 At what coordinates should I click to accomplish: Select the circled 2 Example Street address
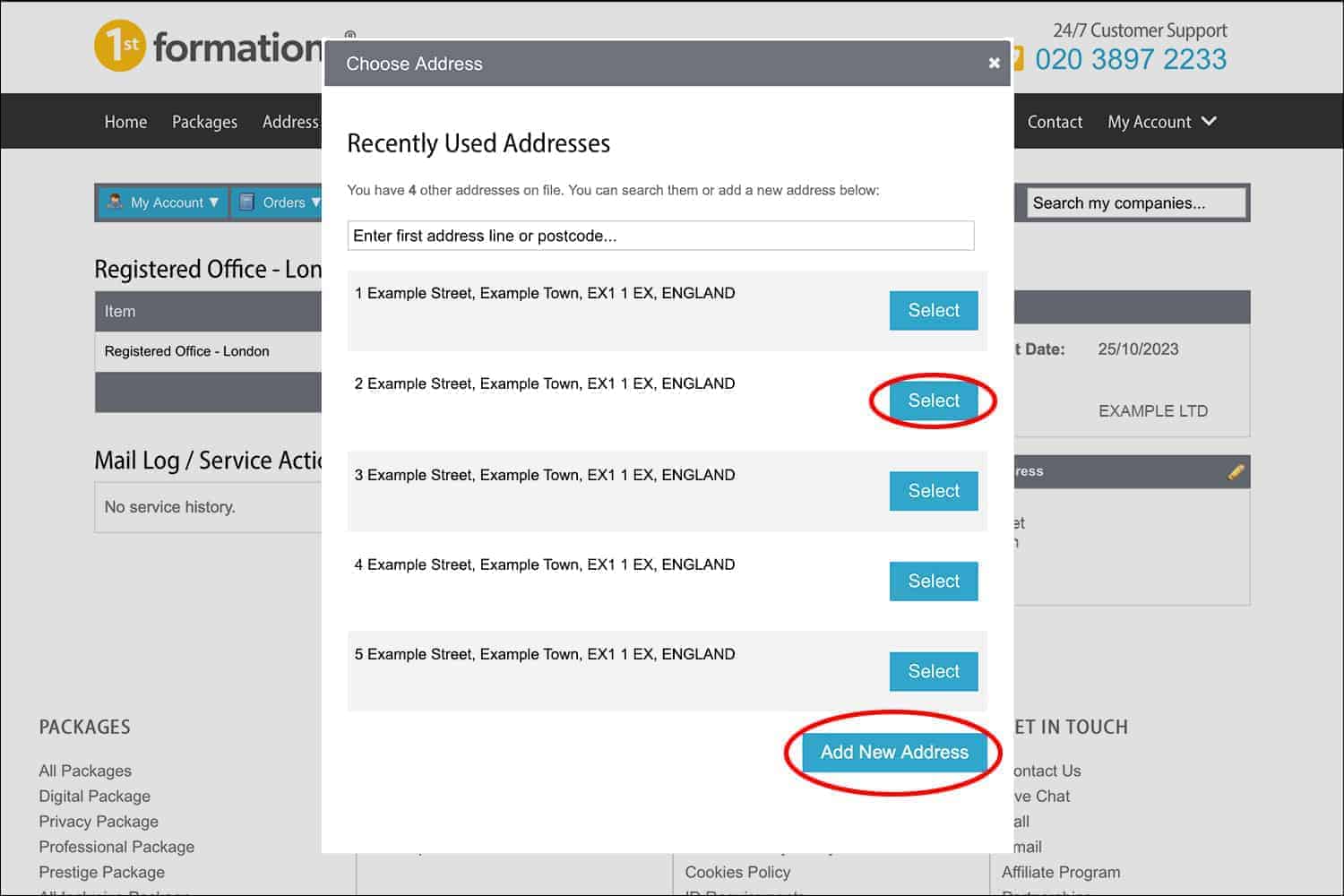[x=933, y=401]
